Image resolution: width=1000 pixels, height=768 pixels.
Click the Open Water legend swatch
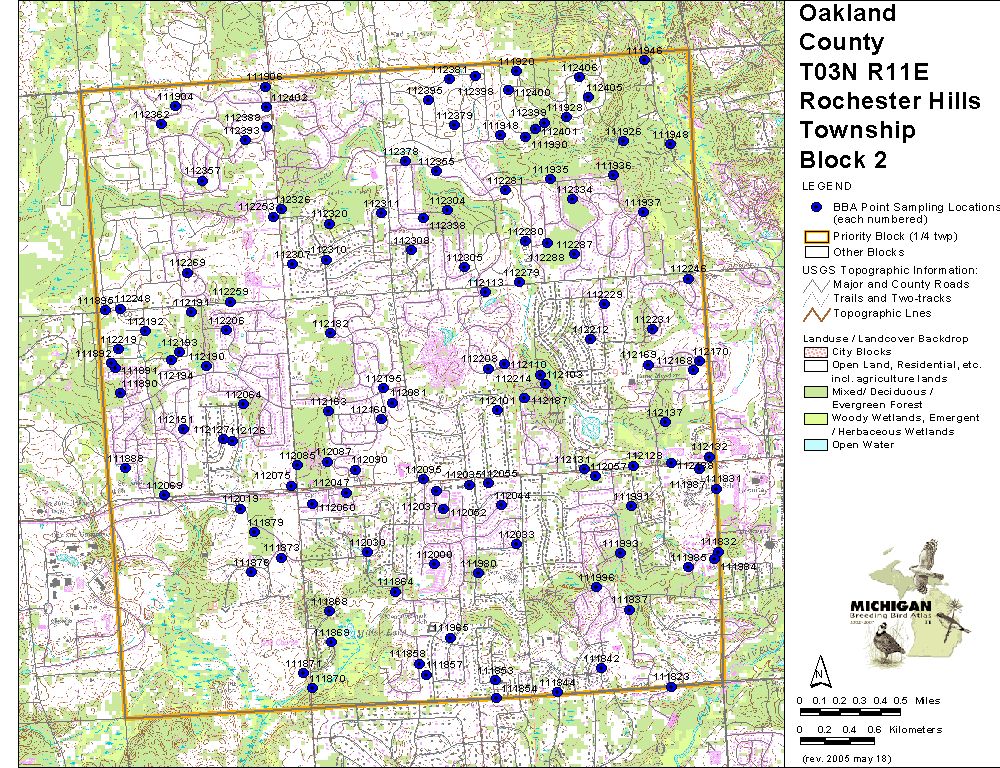[816, 445]
